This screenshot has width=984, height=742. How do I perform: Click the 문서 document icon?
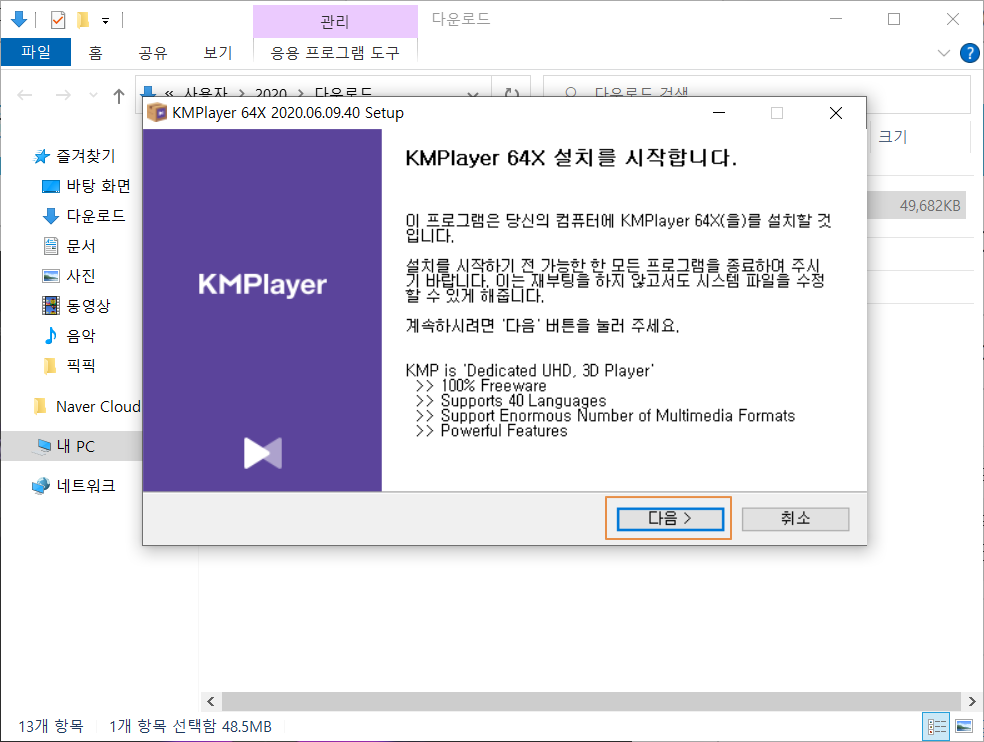click(51, 246)
